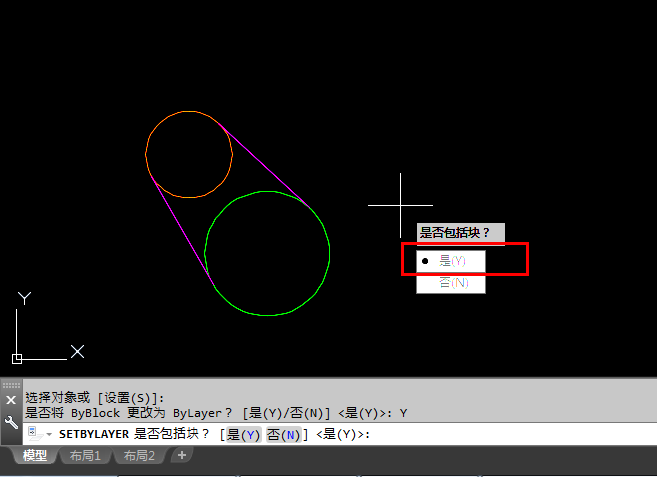Grab the command line drag handle
The width and height of the screenshot is (657, 477).
11,385
